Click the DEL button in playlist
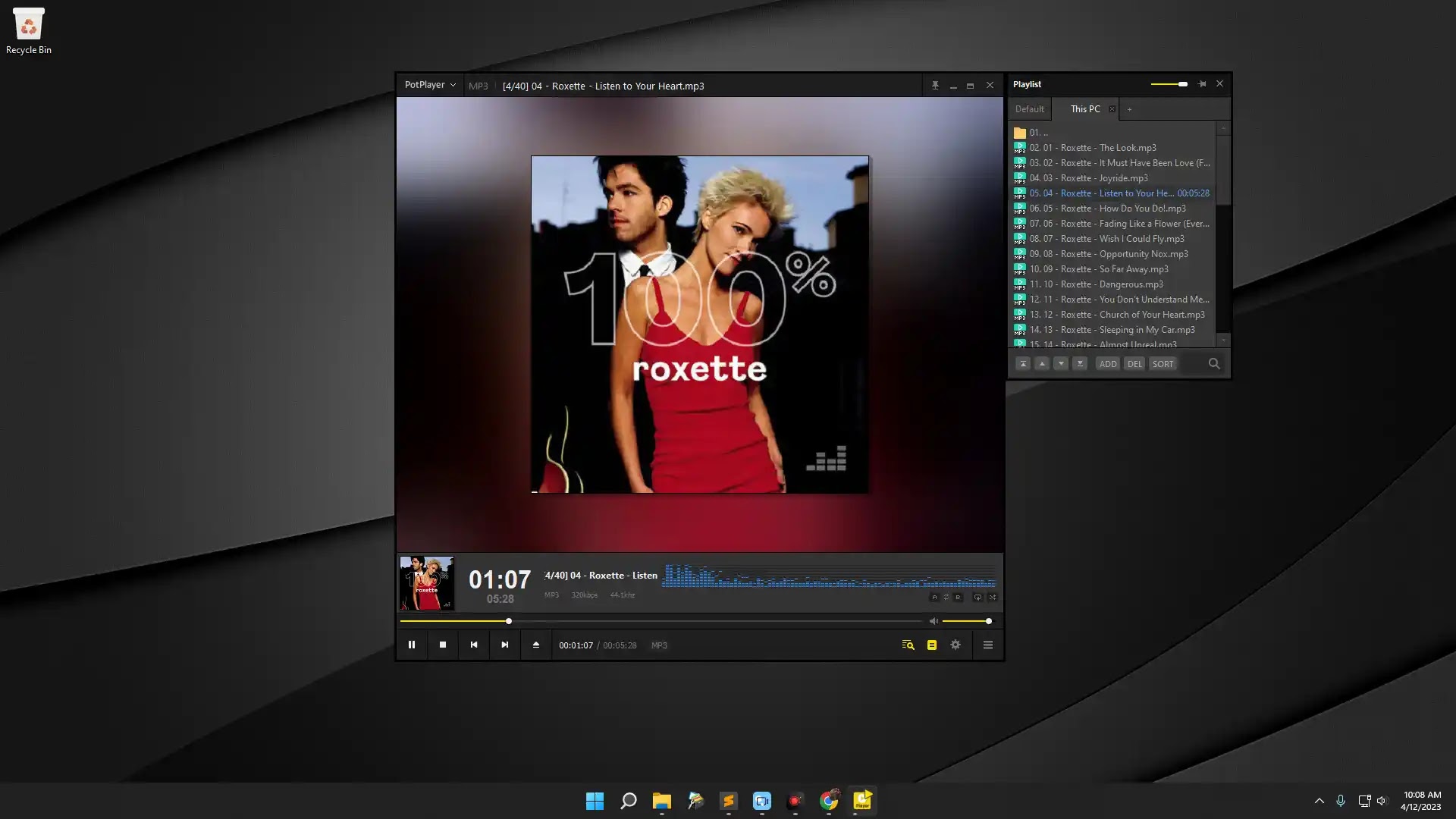This screenshot has height=819, width=1456. click(x=1134, y=364)
